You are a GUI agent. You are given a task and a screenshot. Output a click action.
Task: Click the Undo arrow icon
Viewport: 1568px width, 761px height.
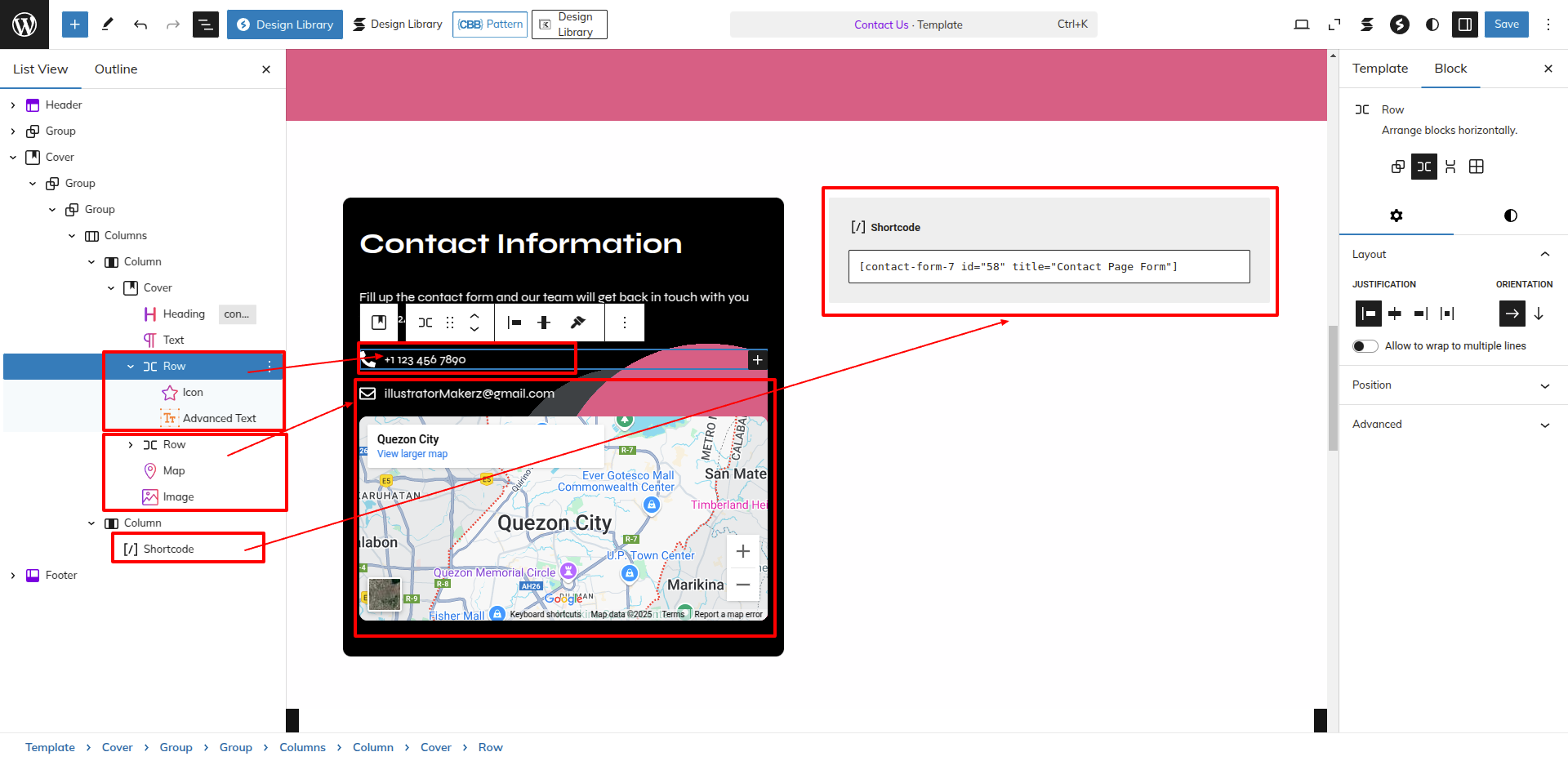coord(140,24)
